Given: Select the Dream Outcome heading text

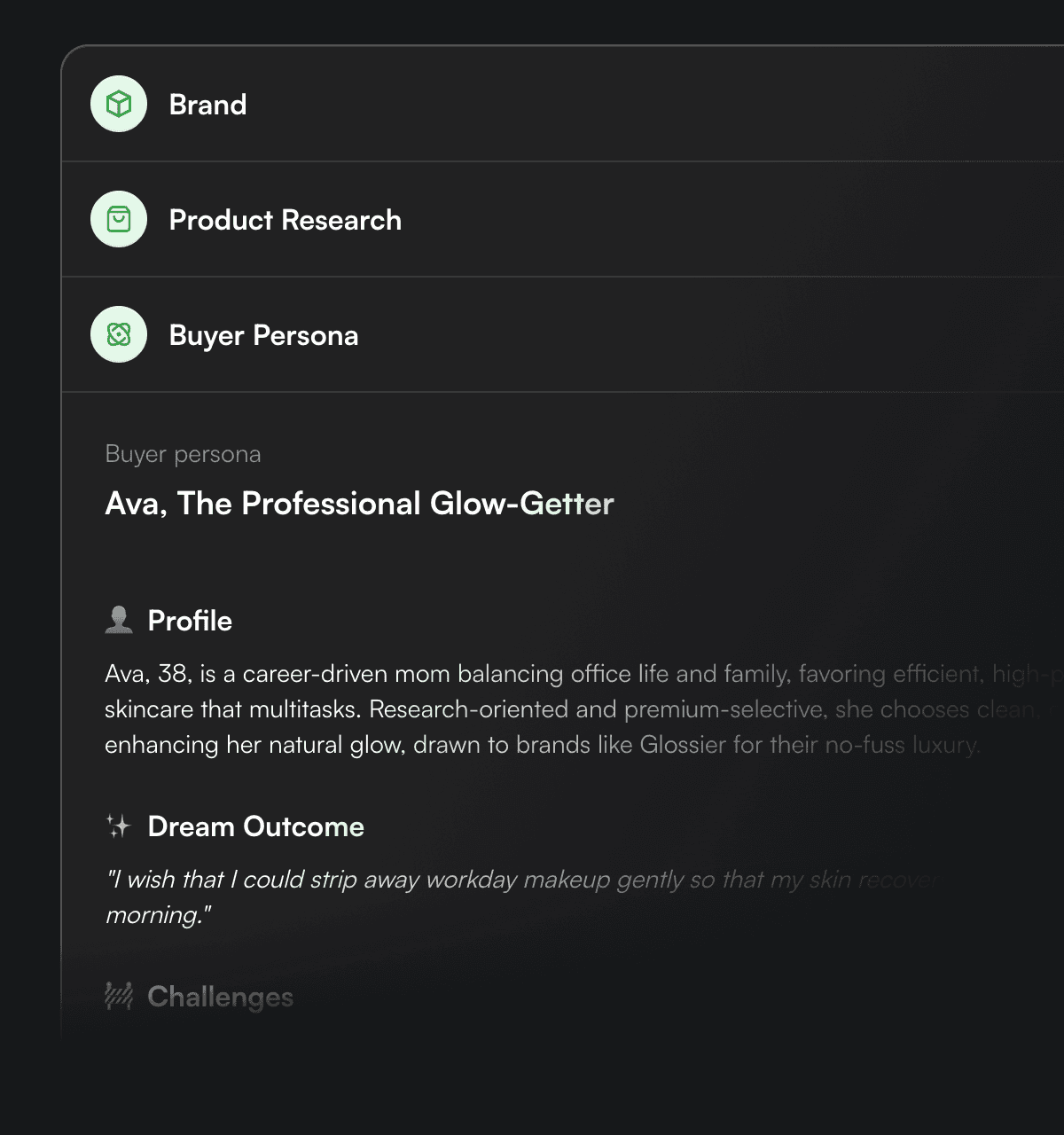Looking at the screenshot, I should coord(257,826).
